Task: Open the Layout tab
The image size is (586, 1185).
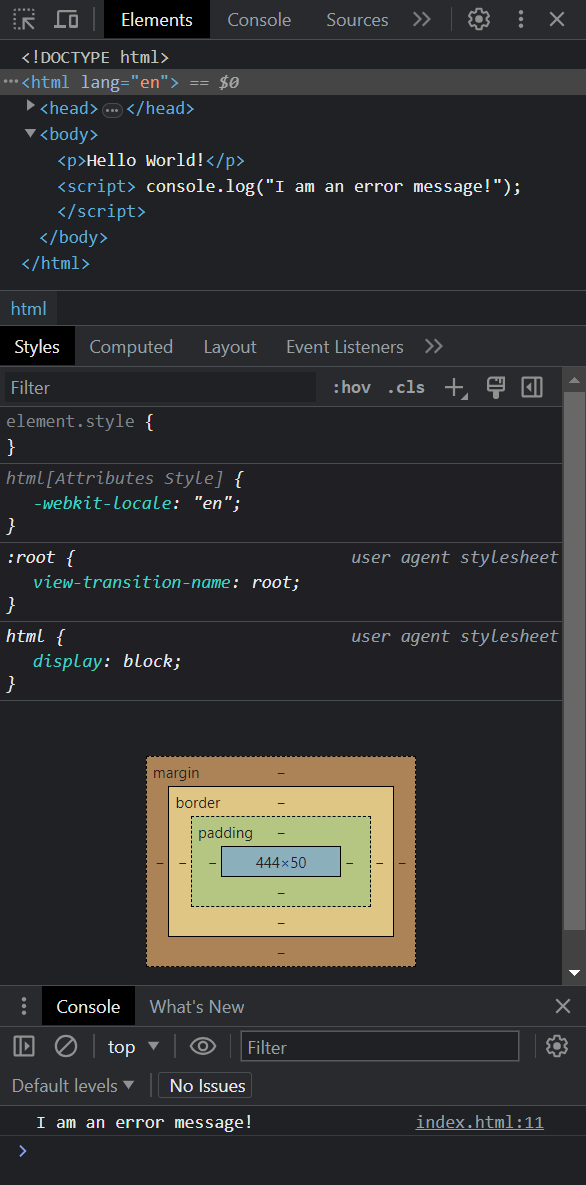Action: pyautogui.click(x=230, y=347)
